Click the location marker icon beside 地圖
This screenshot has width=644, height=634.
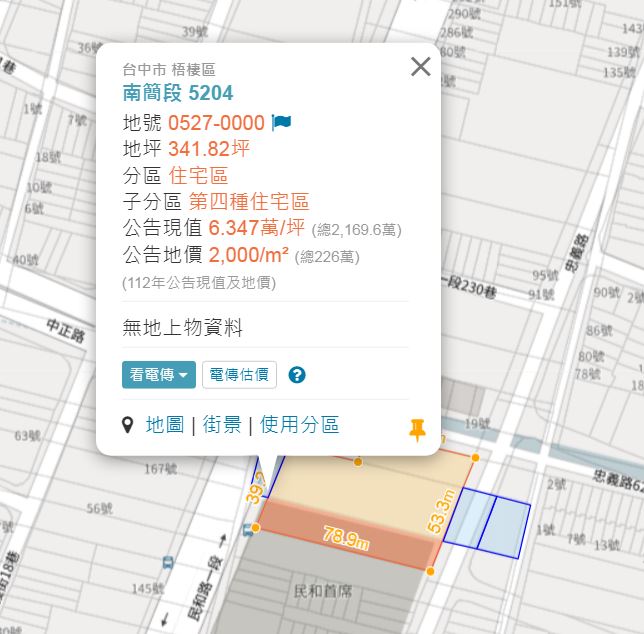tap(128, 425)
